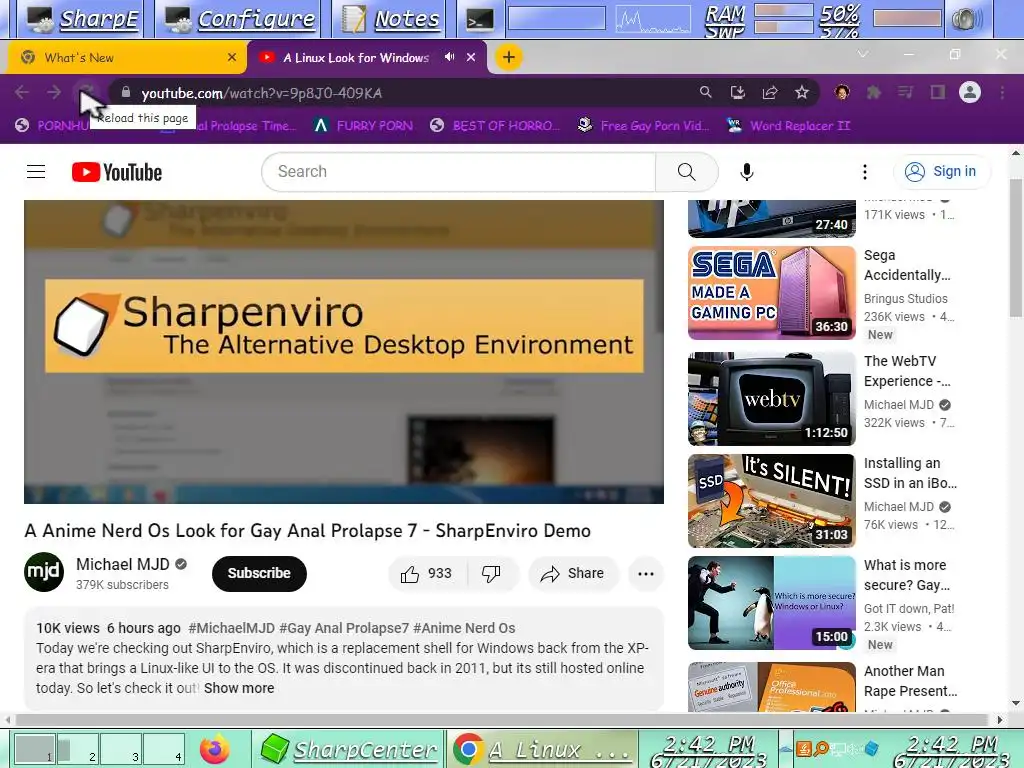Adjust the top bar volume slider
1024x768 pixels.
tap(907, 18)
